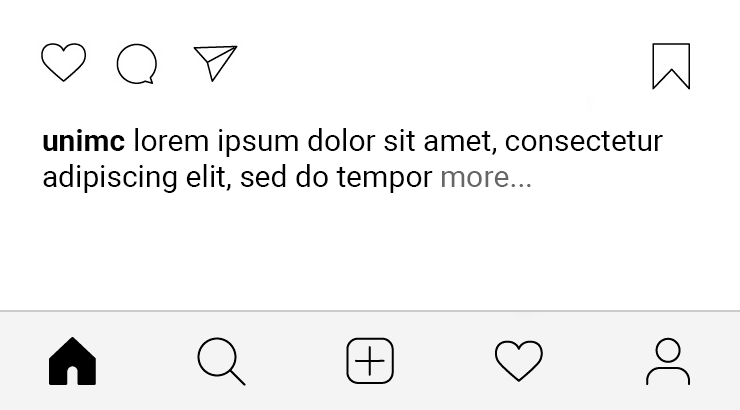Open your profile via the person icon
This screenshot has width=740, height=410.
click(668, 361)
